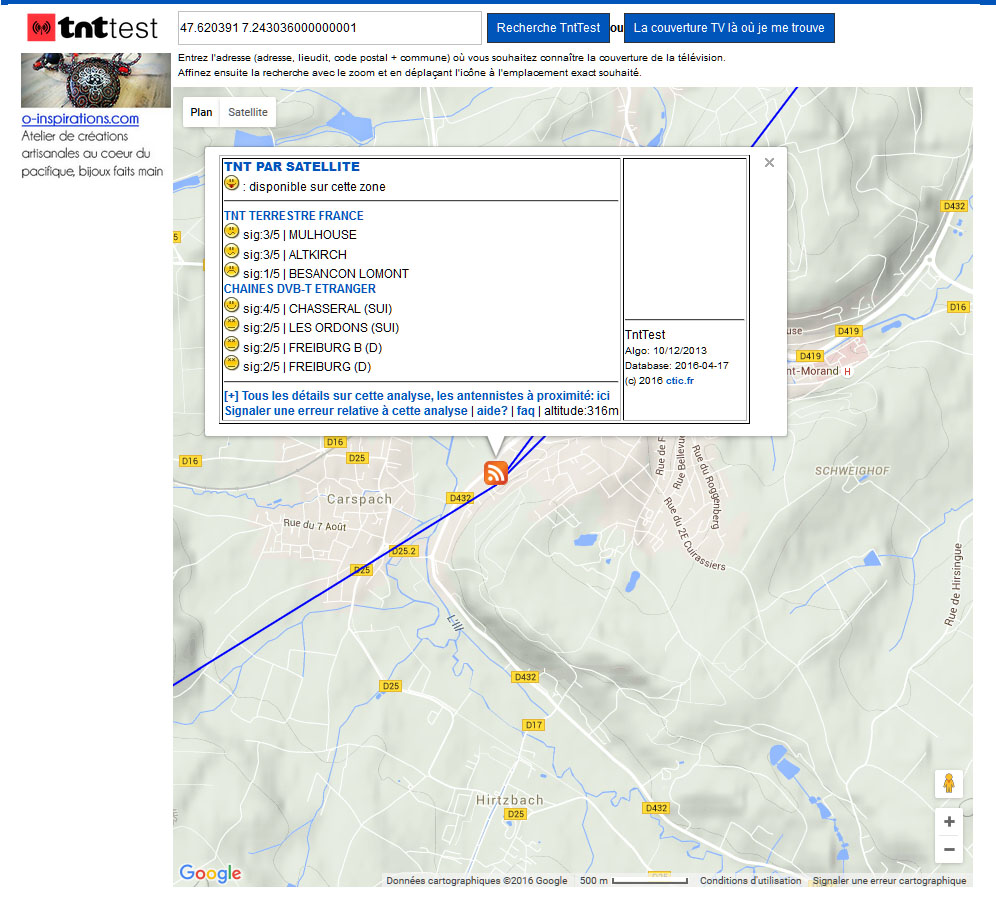Click the D25.2 road badge

[404, 551]
